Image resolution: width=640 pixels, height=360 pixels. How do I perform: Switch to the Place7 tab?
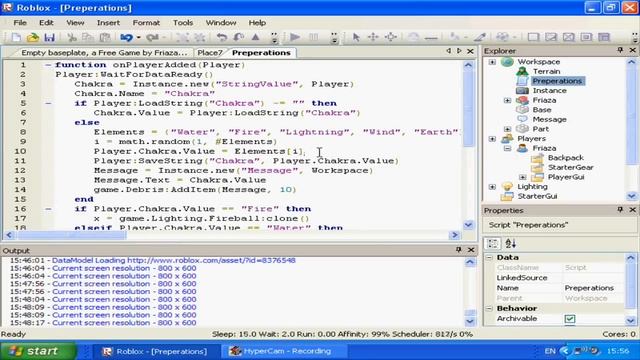210,53
